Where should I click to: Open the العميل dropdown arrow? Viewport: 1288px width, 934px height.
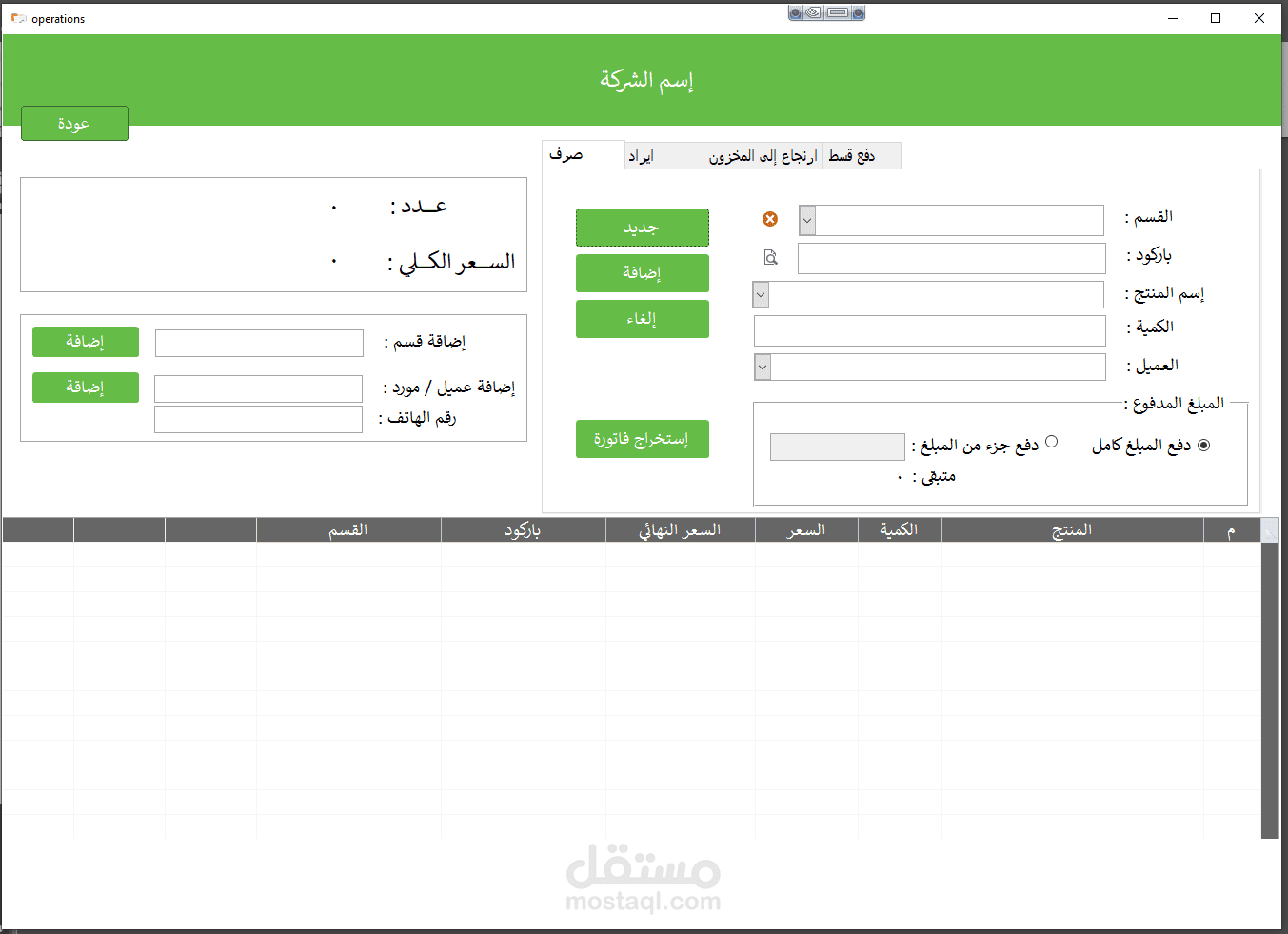coord(763,367)
